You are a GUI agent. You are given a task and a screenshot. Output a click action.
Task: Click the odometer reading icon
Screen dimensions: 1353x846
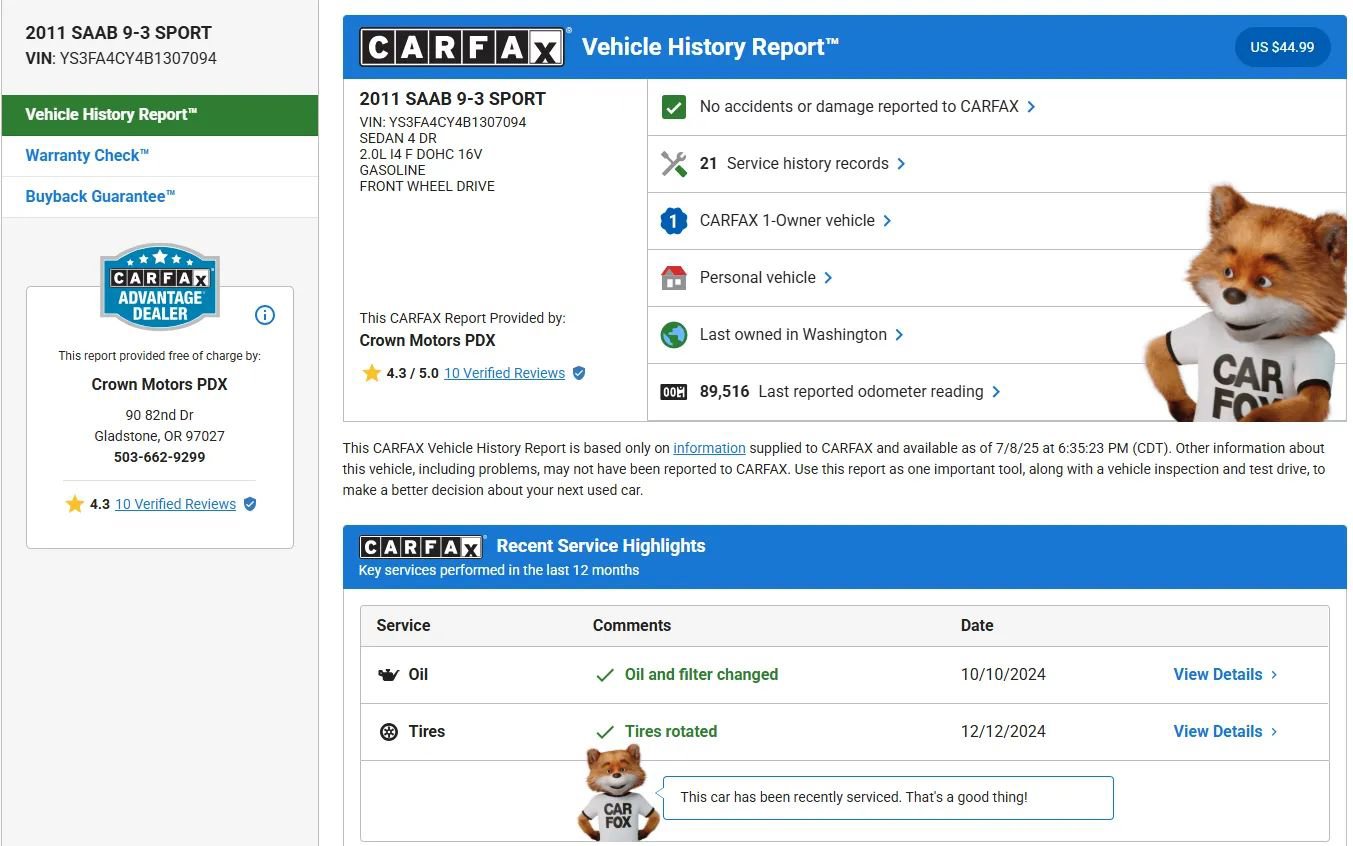click(674, 392)
